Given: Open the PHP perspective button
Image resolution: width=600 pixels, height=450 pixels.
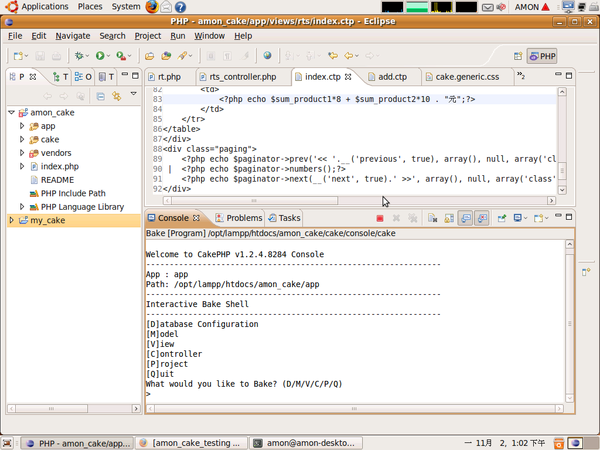Looking at the screenshot, I should 541,56.
